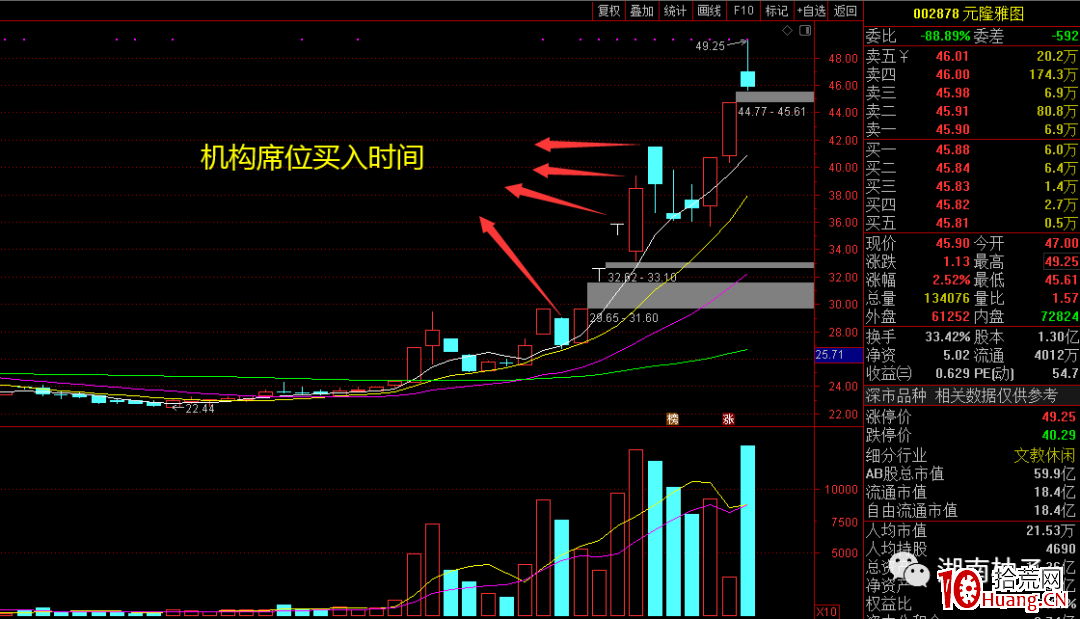The width and height of the screenshot is (1080, 619).
Task: Open the 统计 statistics tool
Action: point(675,10)
